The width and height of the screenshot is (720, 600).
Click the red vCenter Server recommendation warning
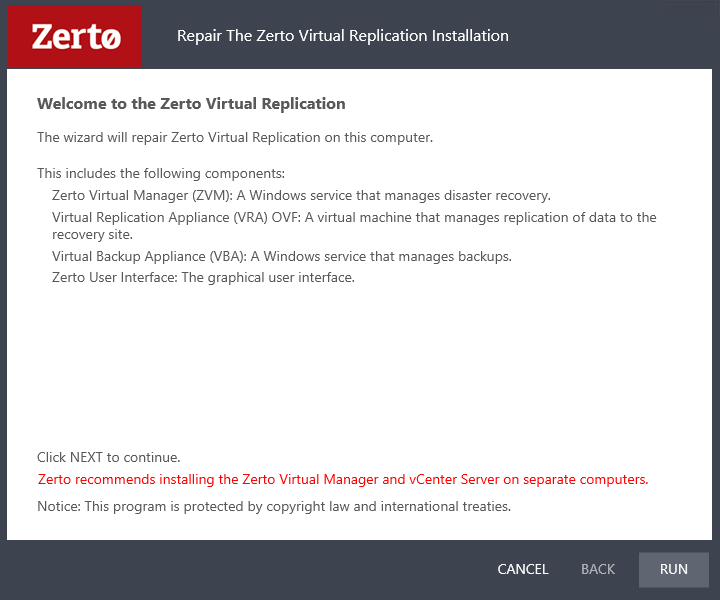point(343,479)
